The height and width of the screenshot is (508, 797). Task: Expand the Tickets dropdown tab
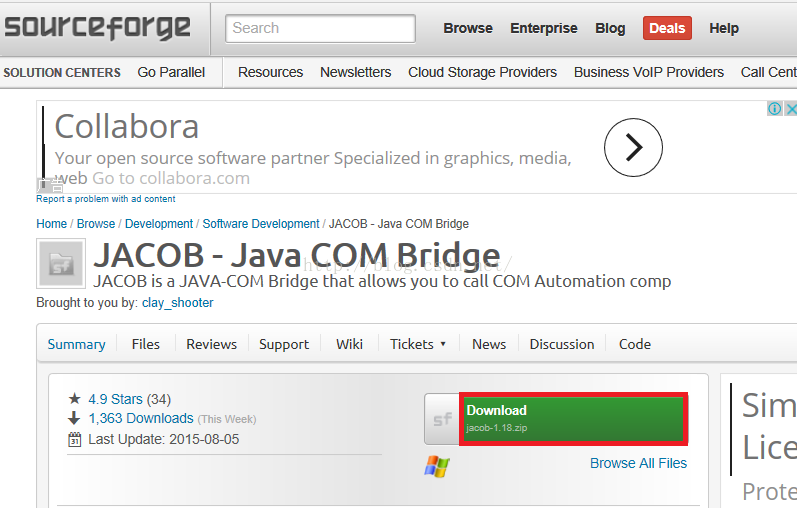418,344
